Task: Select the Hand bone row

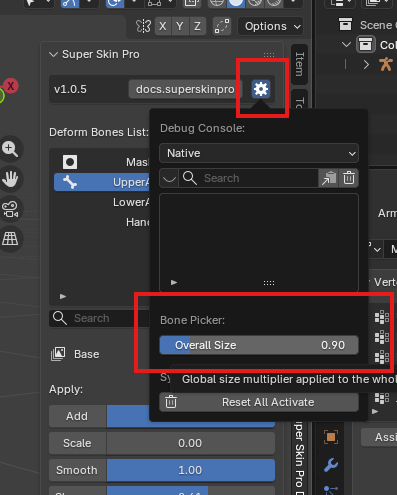Action: coord(102,222)
